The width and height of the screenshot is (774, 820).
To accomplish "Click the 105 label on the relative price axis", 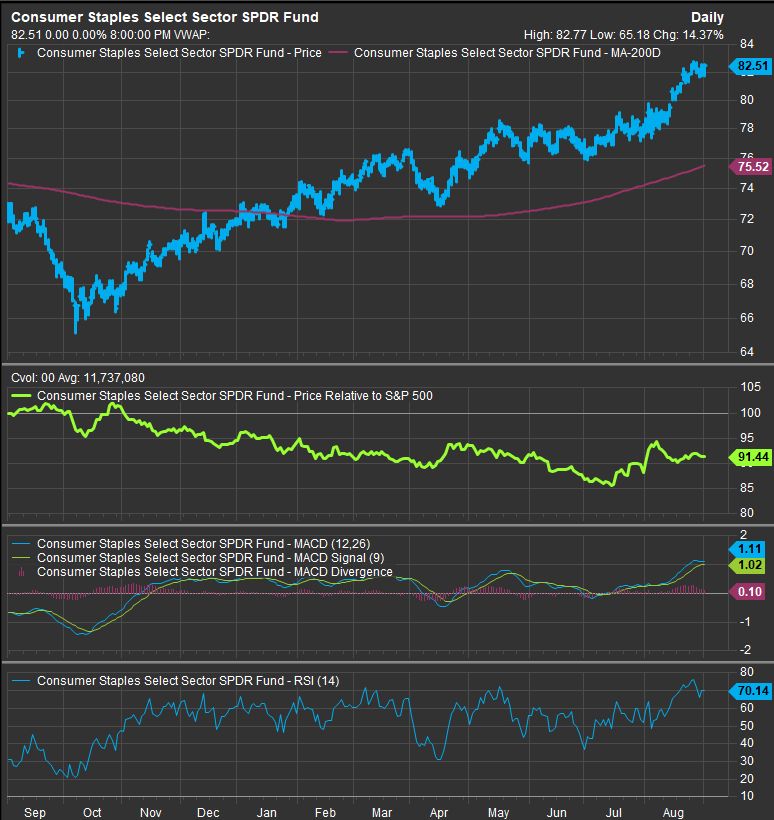I will point(750,387).
